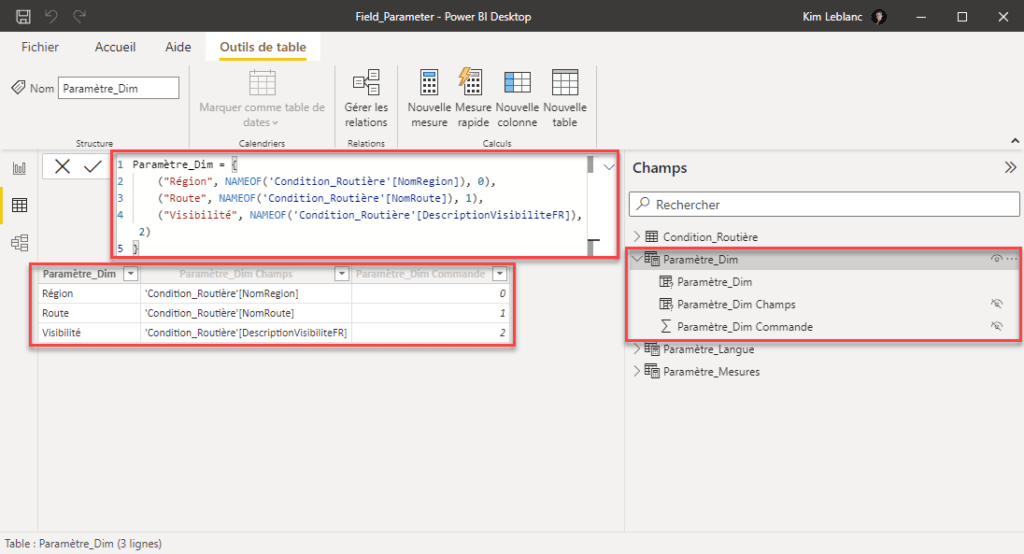Expand the Paramètre_Langue table

[637, 349]
